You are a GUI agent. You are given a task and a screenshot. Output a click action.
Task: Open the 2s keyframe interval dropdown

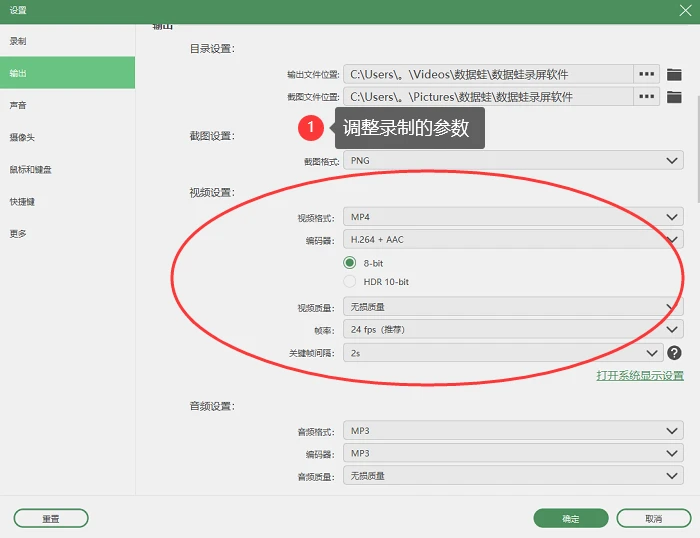coord(503,353)
